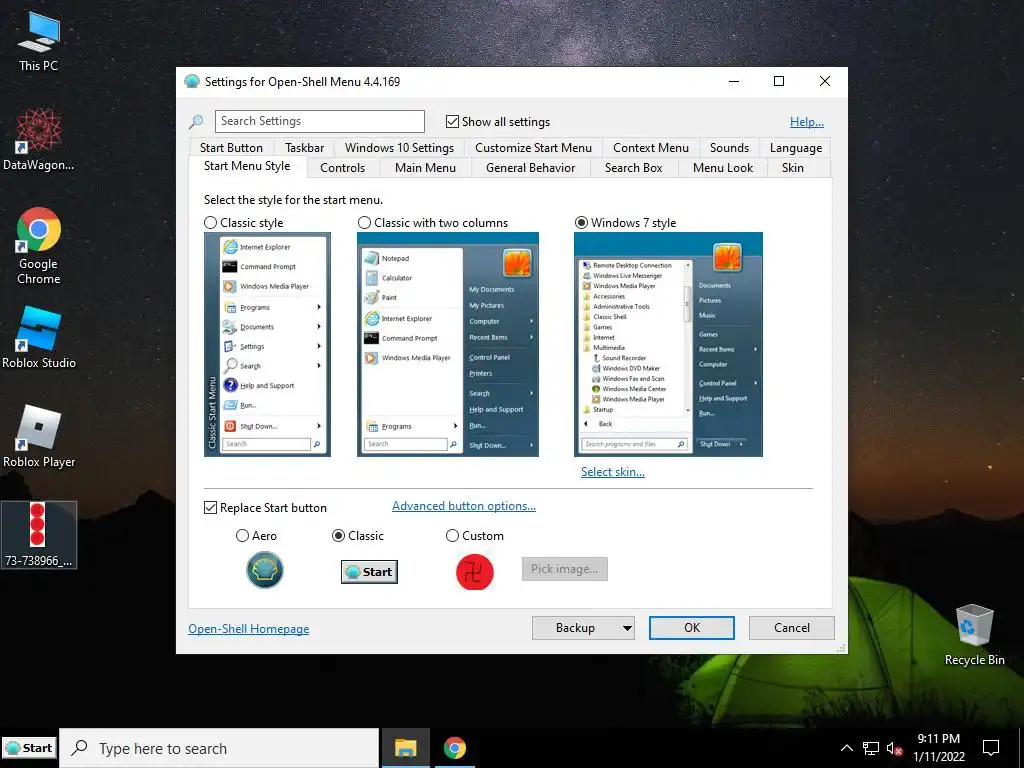Switch to Controls tab
This screenshot has height=768, width=1024.
(342, 168)
